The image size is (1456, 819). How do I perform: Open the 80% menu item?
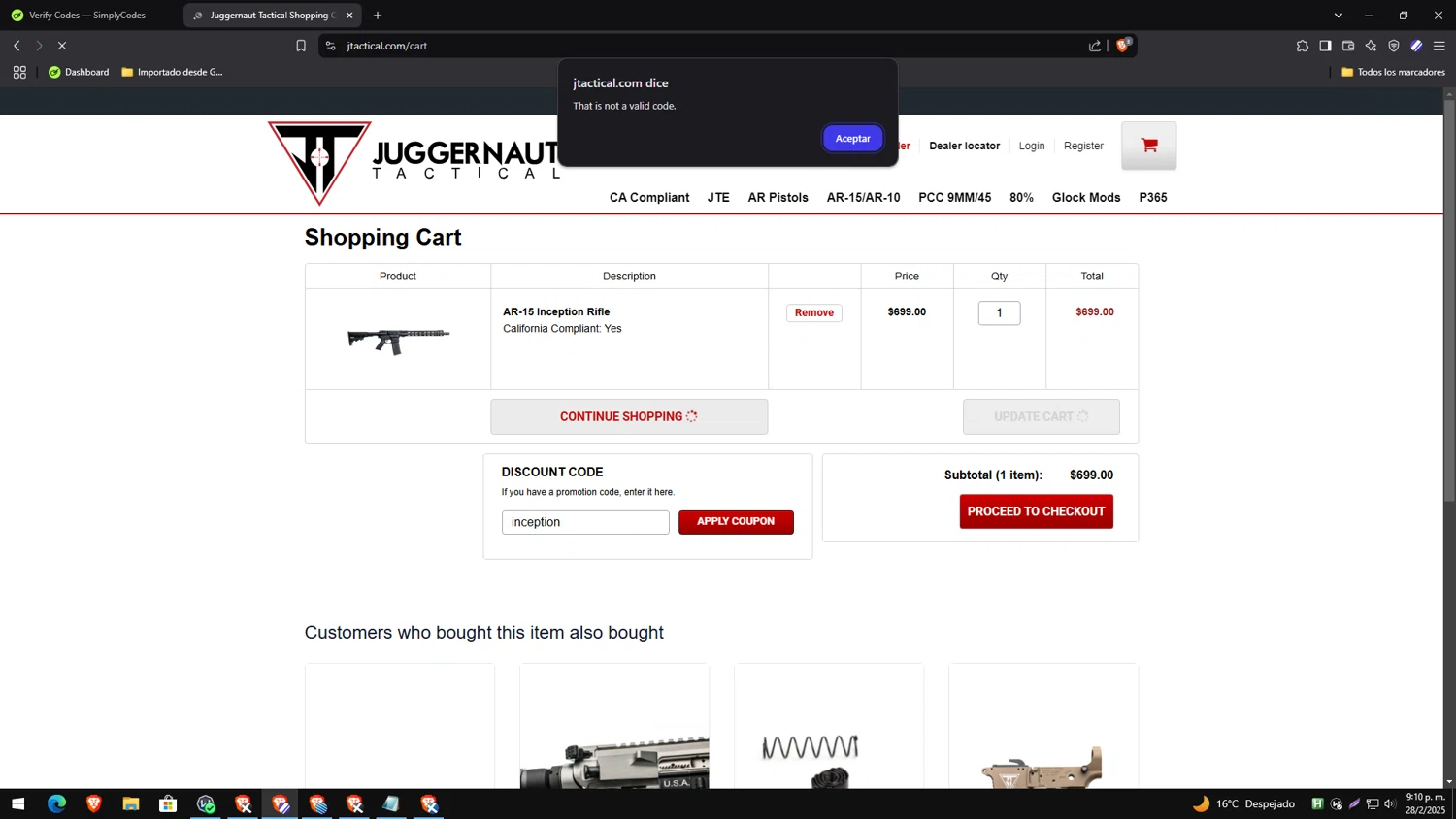click(1021, 197)
